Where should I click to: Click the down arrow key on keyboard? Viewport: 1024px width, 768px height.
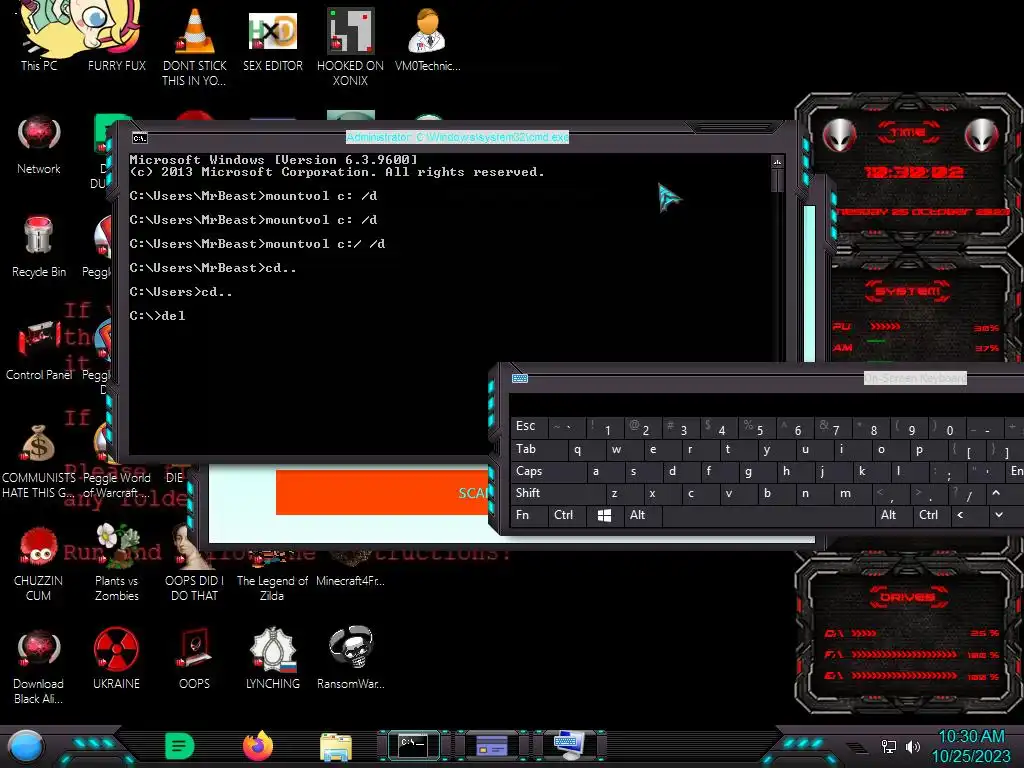(x=1002, y=515)
